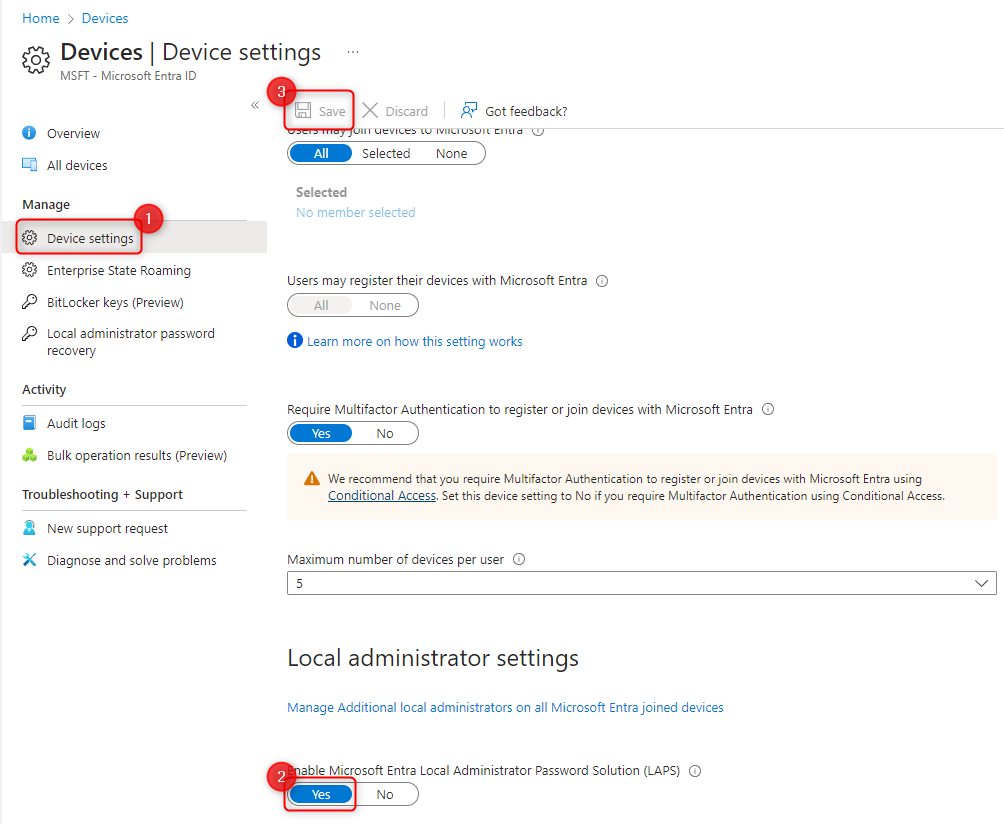Open No member selected link
This screenshot has width=1004, height=824.
pos(355,212)
